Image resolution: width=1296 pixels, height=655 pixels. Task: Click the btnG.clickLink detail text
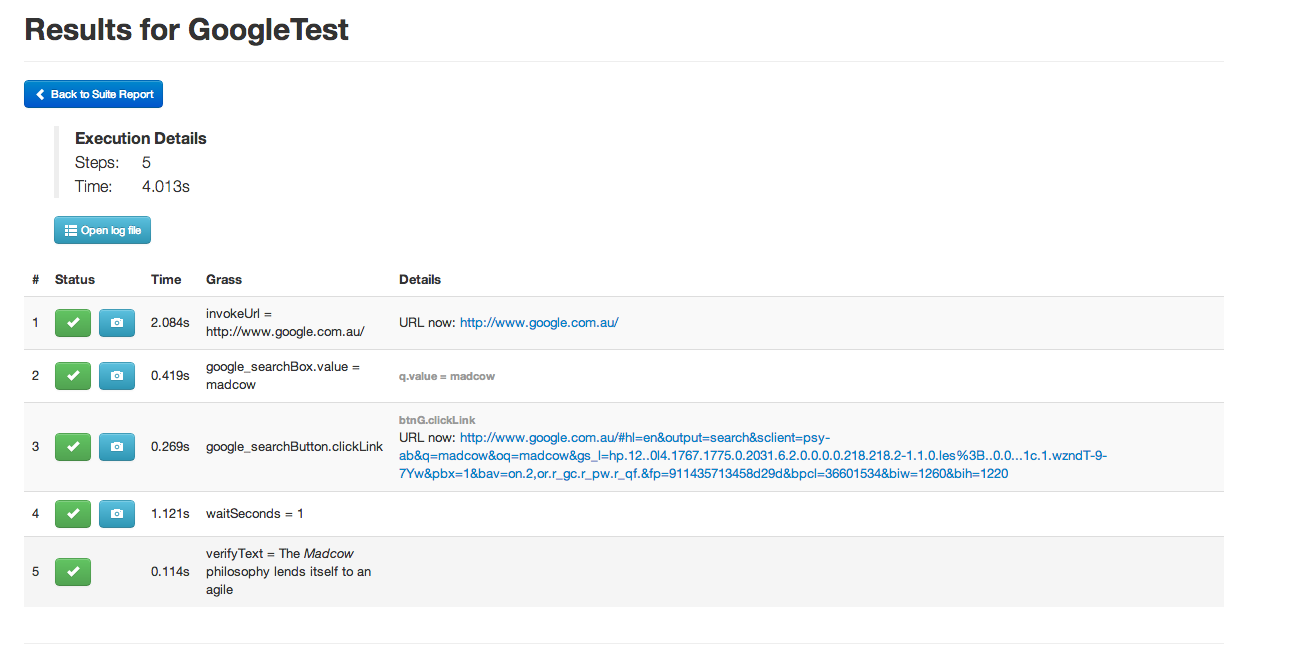(437, 419)
